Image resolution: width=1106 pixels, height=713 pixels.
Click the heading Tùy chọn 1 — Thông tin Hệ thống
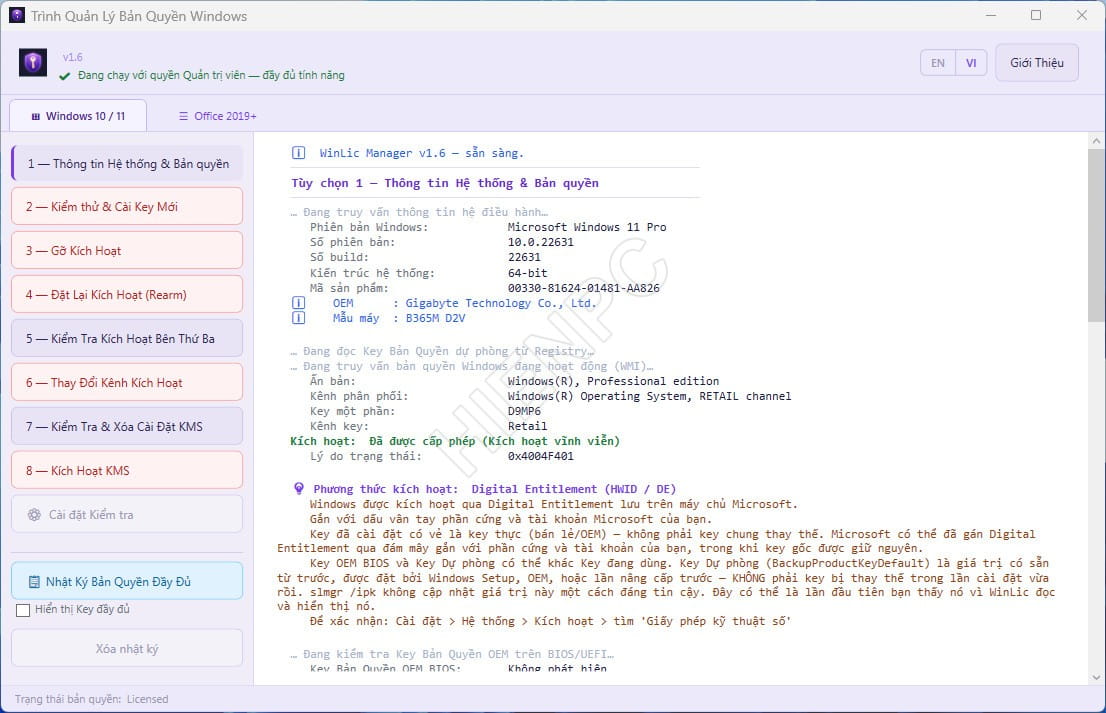(445, 183)
